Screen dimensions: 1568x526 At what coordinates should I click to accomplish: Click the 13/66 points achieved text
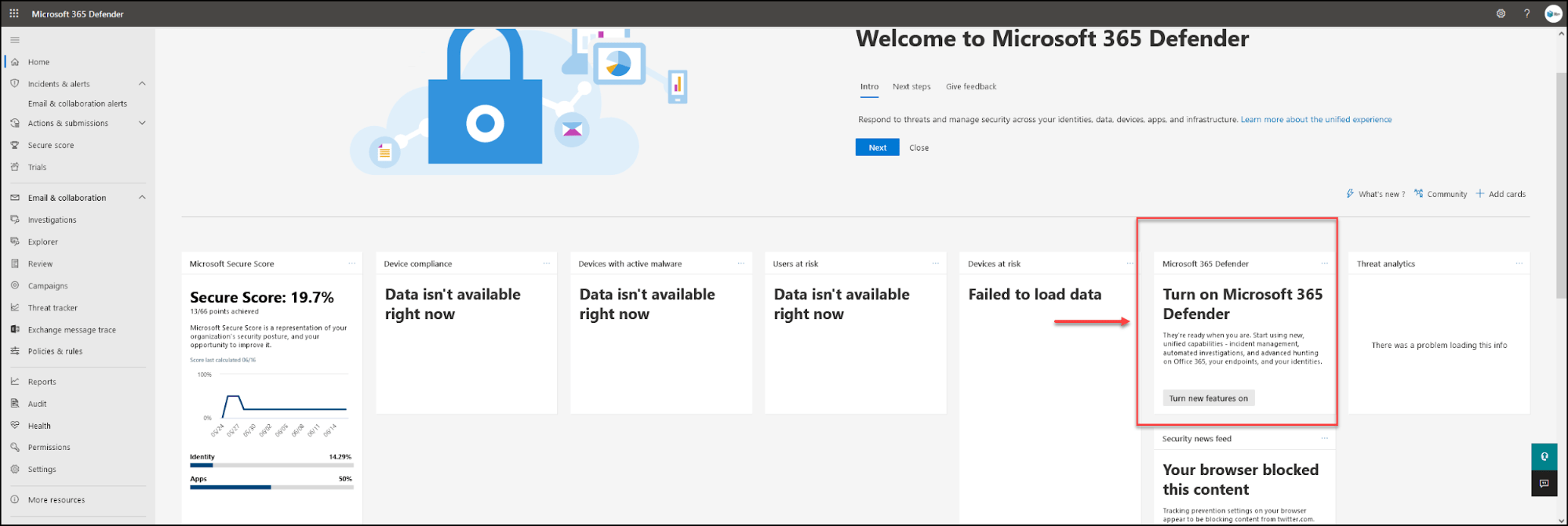point(224,312)
